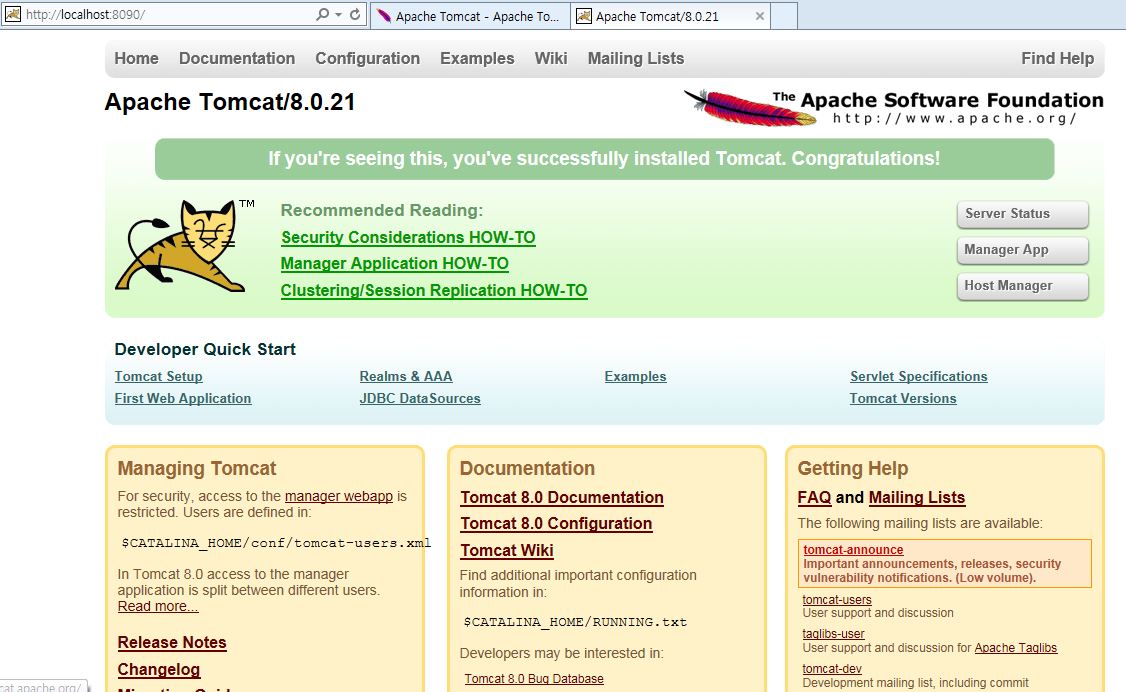1126x692 pixels.
Task: Follow the First Web Application link
Action: [x=183, y=398]
